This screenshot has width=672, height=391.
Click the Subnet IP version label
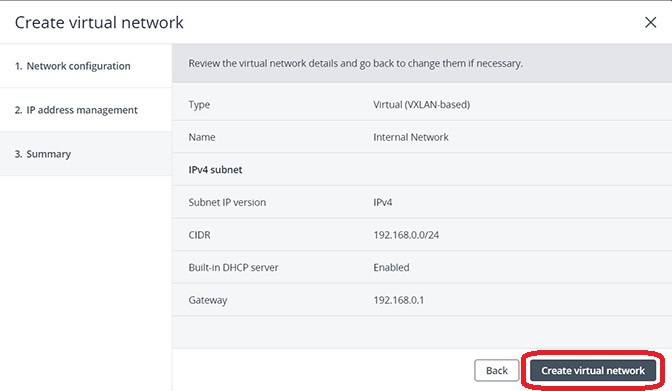coord(227,202)
